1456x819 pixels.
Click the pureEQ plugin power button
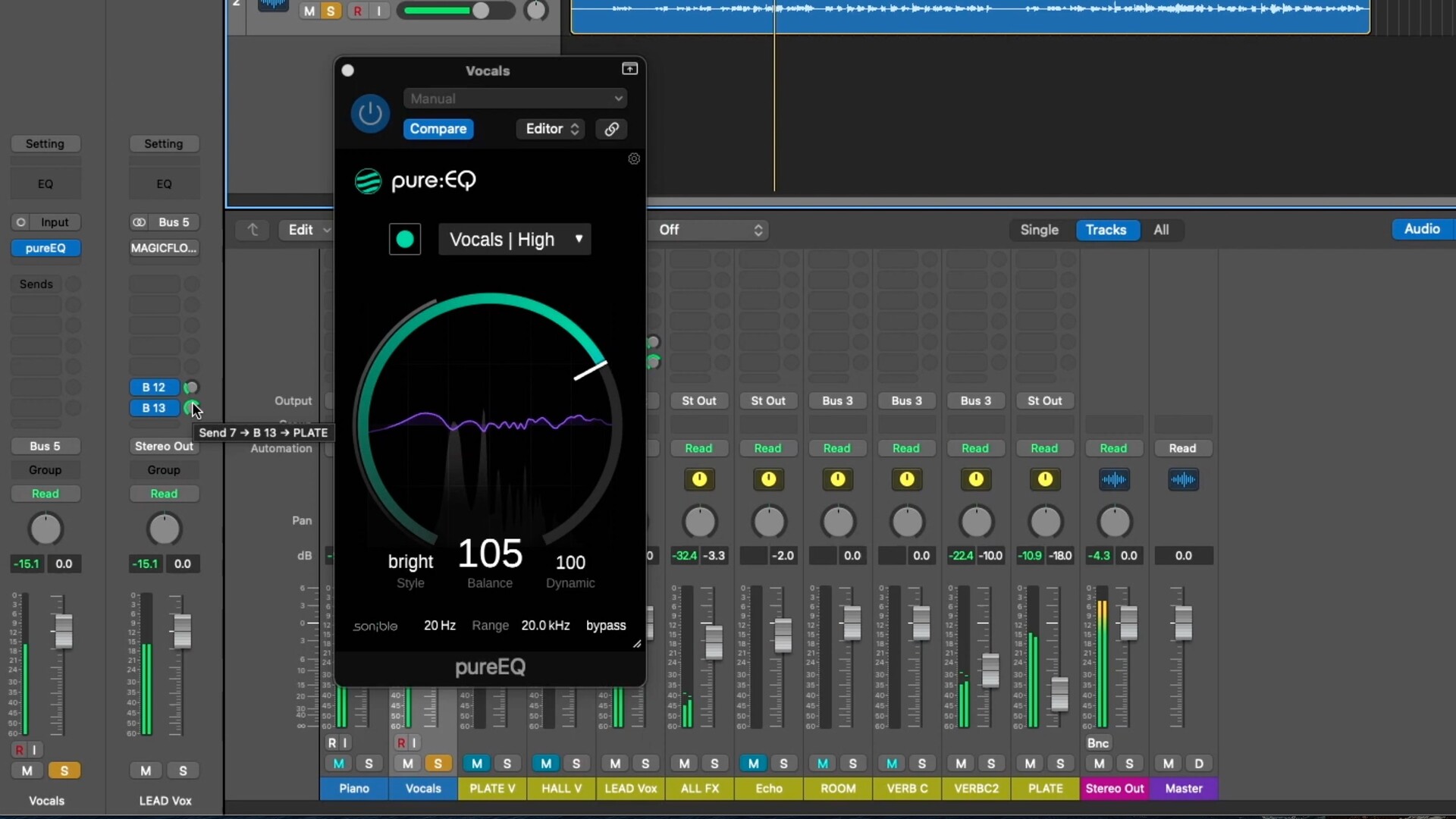tap(370, 114)
